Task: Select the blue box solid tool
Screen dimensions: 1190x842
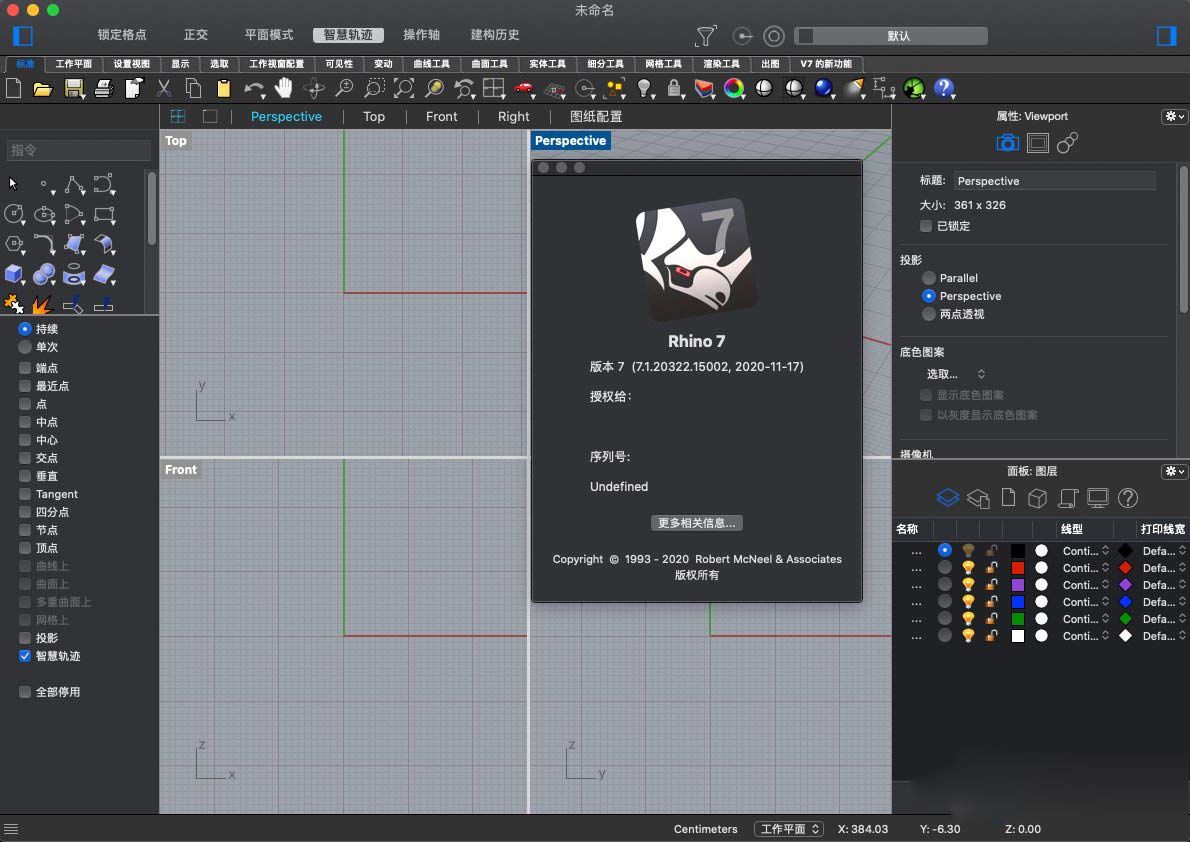Action: (x=14, y=273)
